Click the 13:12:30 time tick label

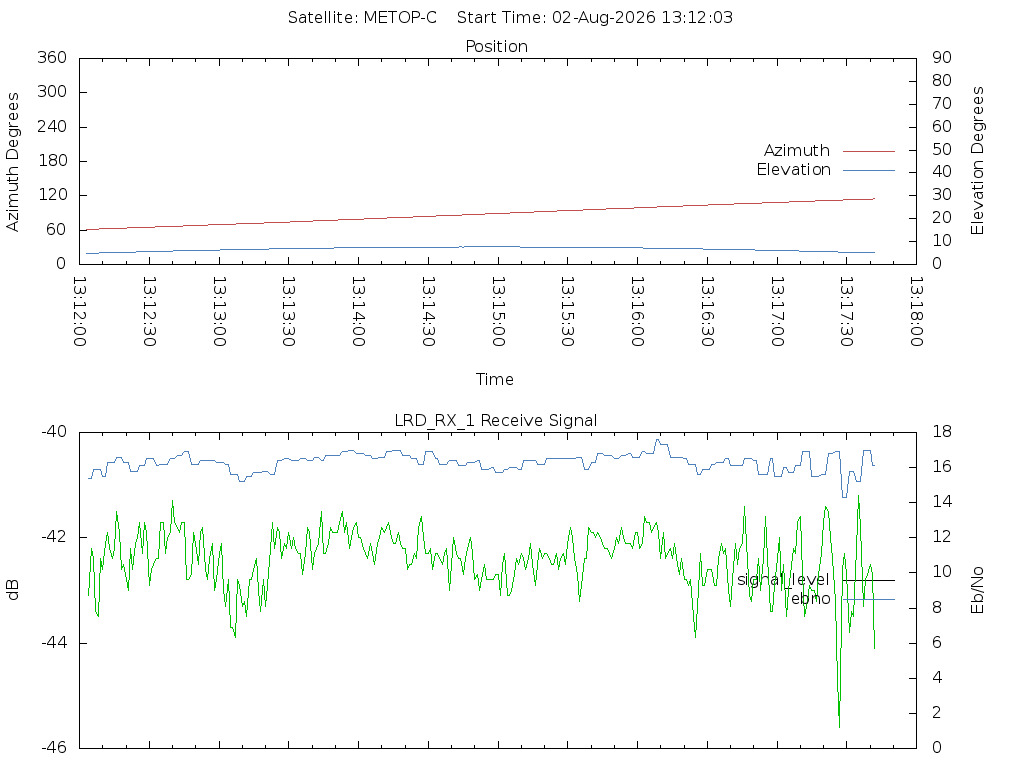(x=150, y=312)
